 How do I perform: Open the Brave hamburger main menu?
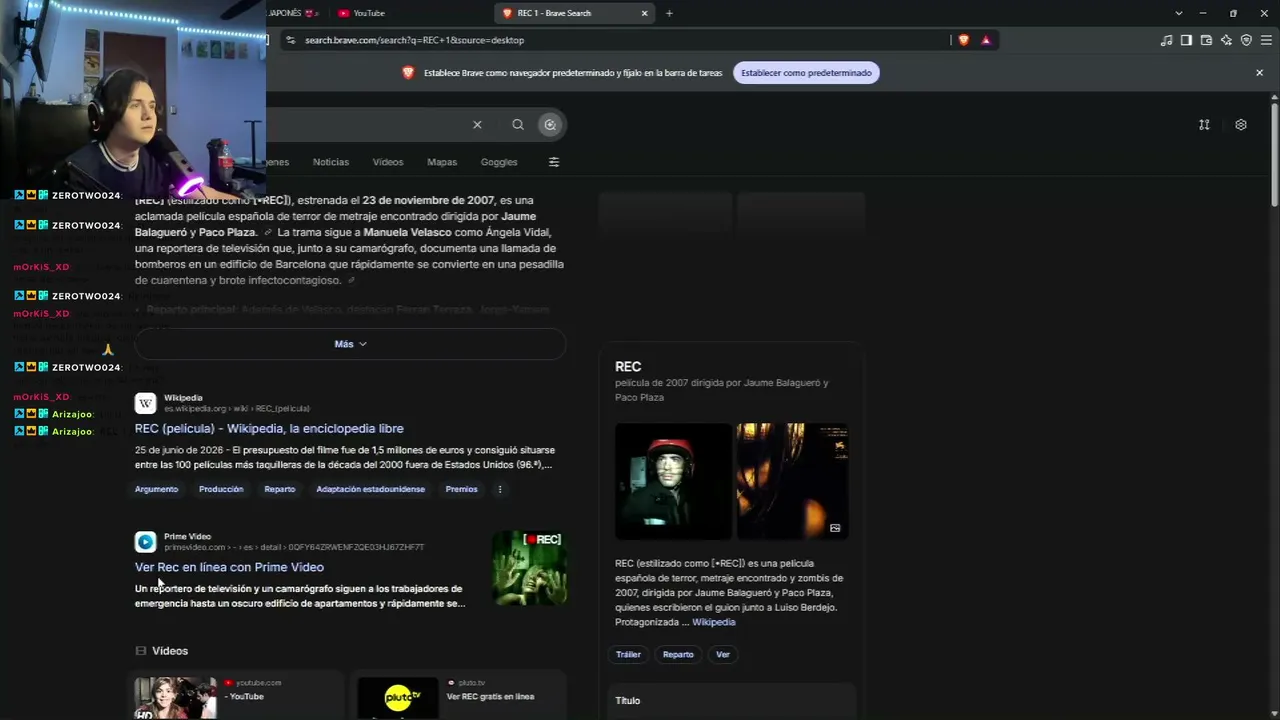click(1266, 40)
